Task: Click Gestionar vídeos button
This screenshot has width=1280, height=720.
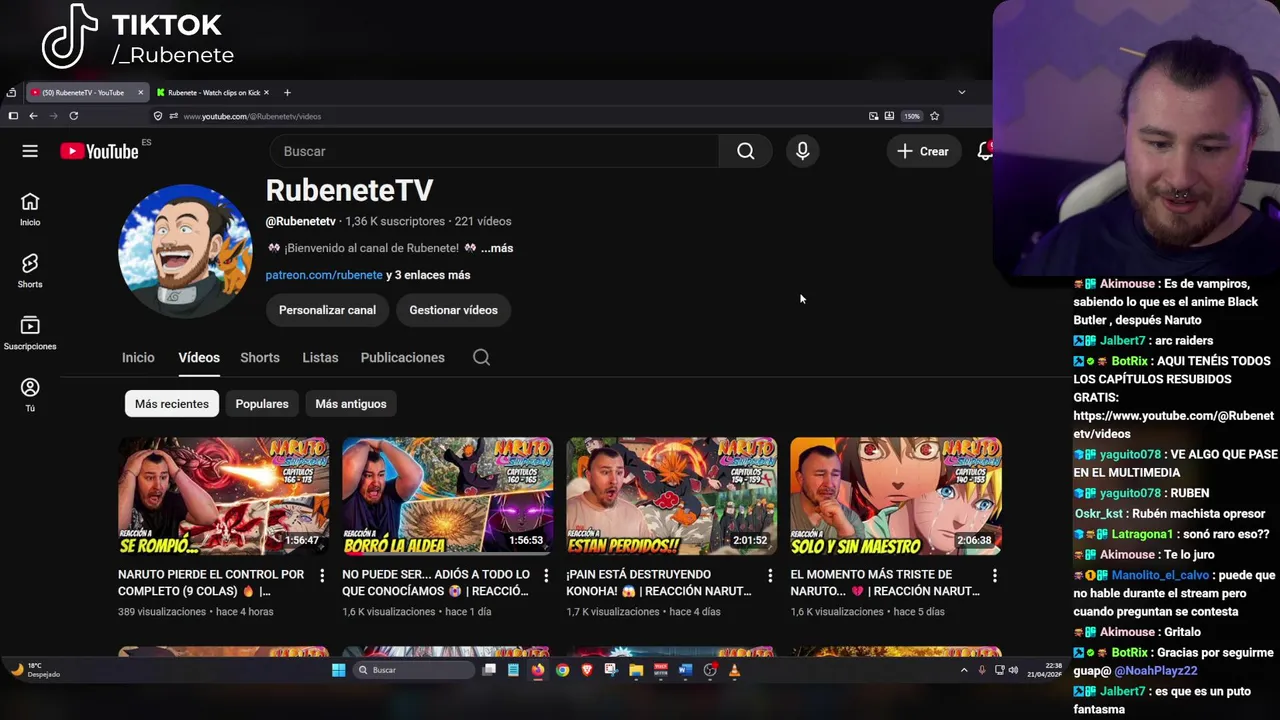Action: tap(453, 310)
